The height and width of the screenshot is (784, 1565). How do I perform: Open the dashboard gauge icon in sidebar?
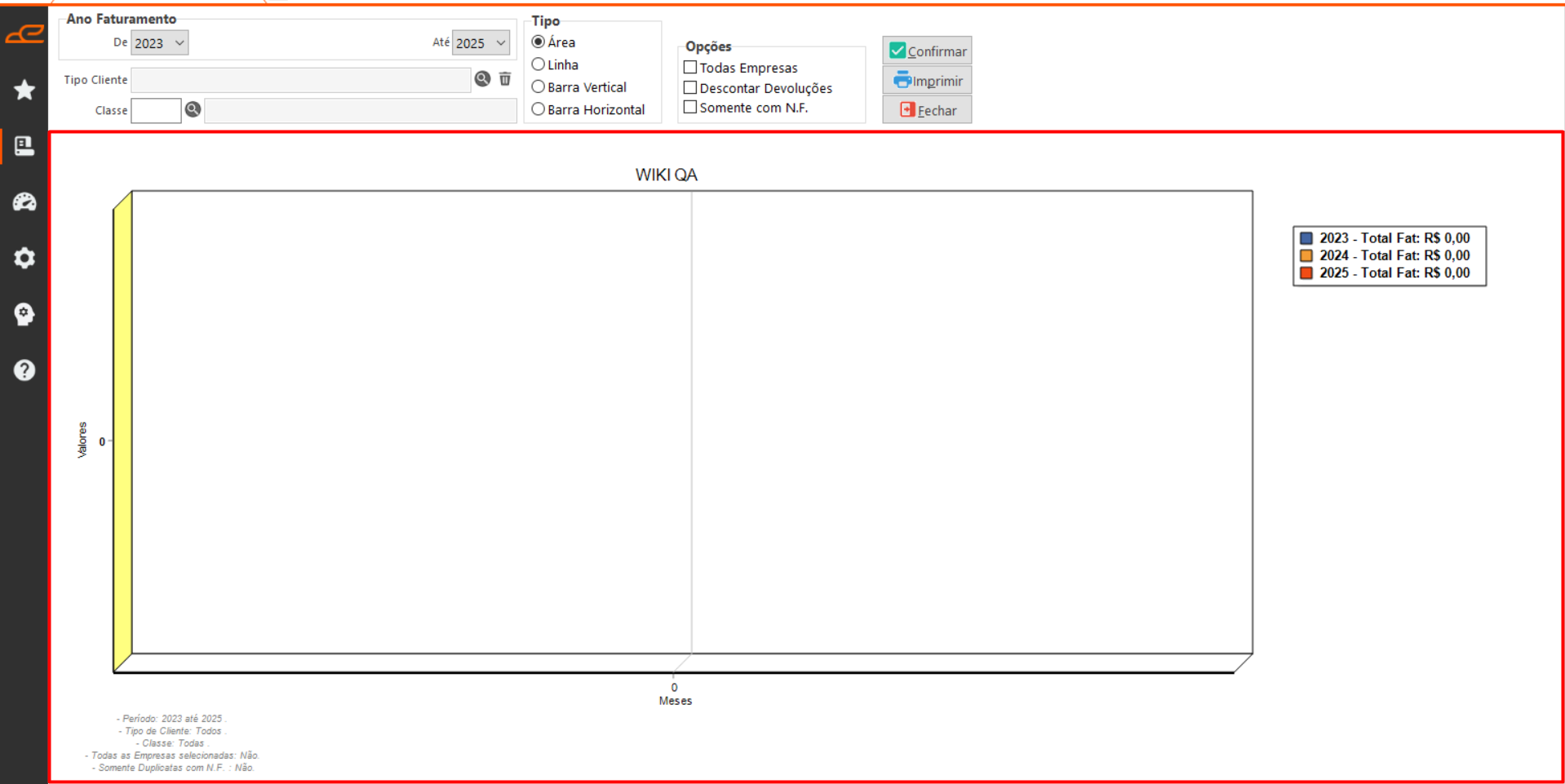(x=24, y=202)
